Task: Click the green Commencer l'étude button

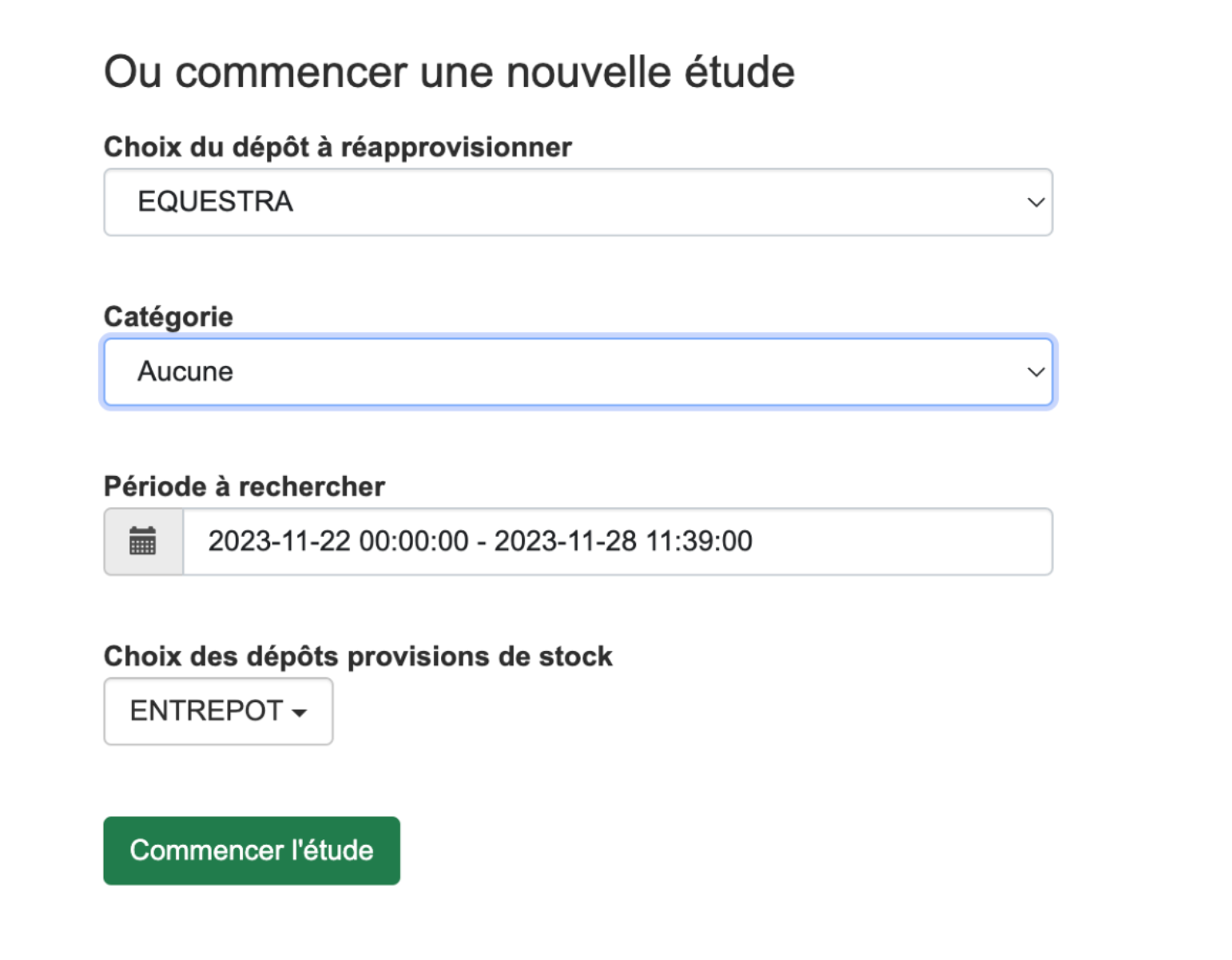Action: [x=252, y=851]
